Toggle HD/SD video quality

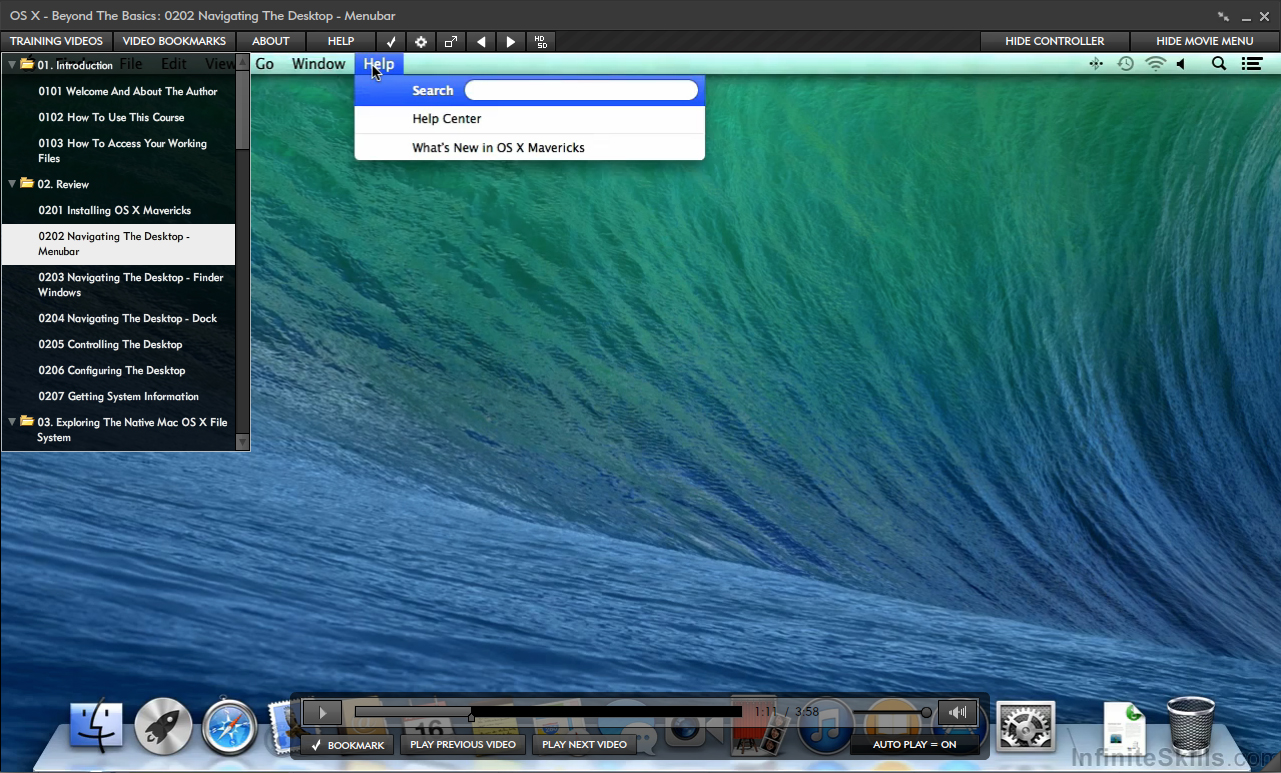click(x=541, y=41)
